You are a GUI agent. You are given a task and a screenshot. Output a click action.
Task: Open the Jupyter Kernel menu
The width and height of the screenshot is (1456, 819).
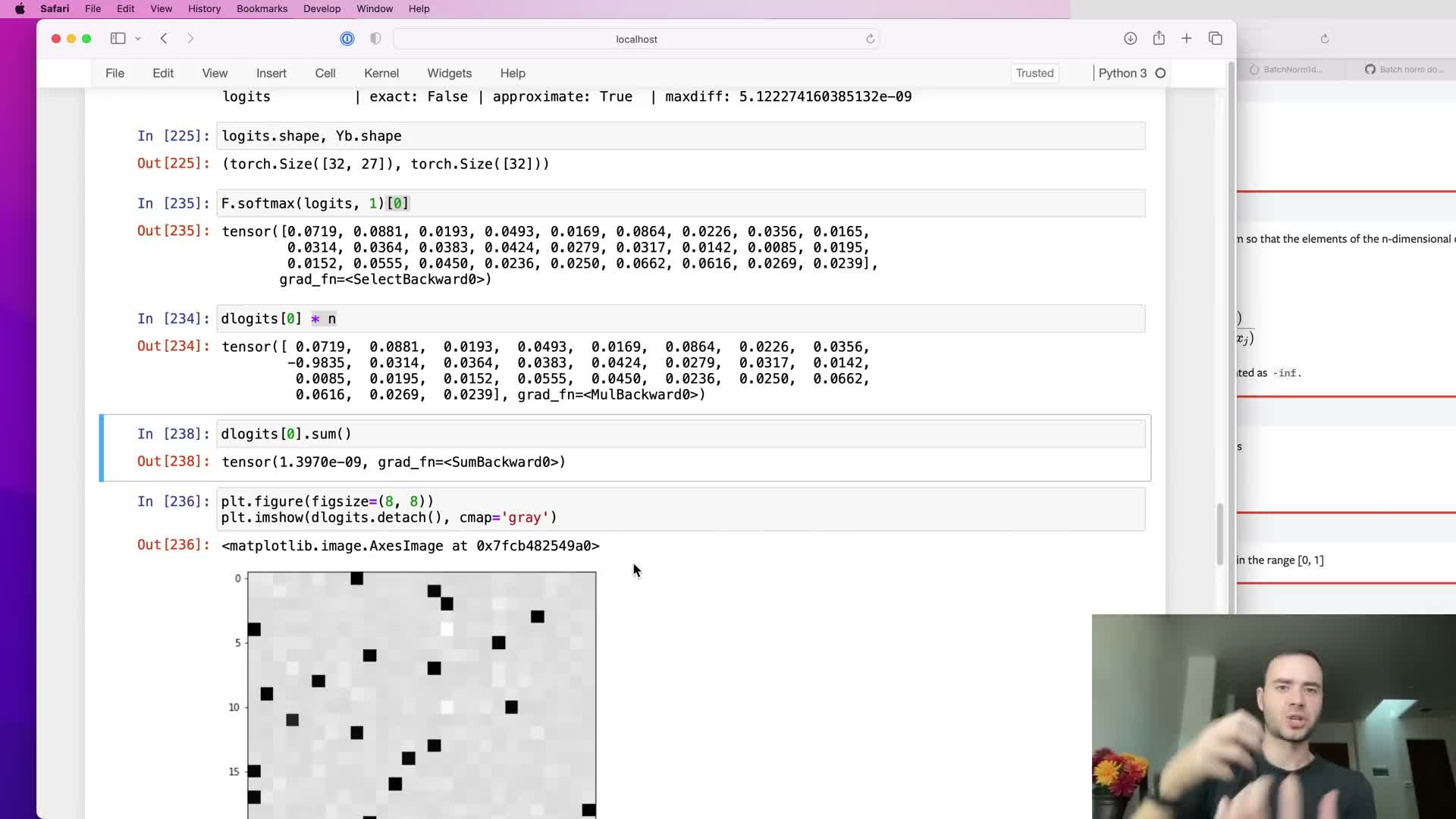(x=381, y=74)
